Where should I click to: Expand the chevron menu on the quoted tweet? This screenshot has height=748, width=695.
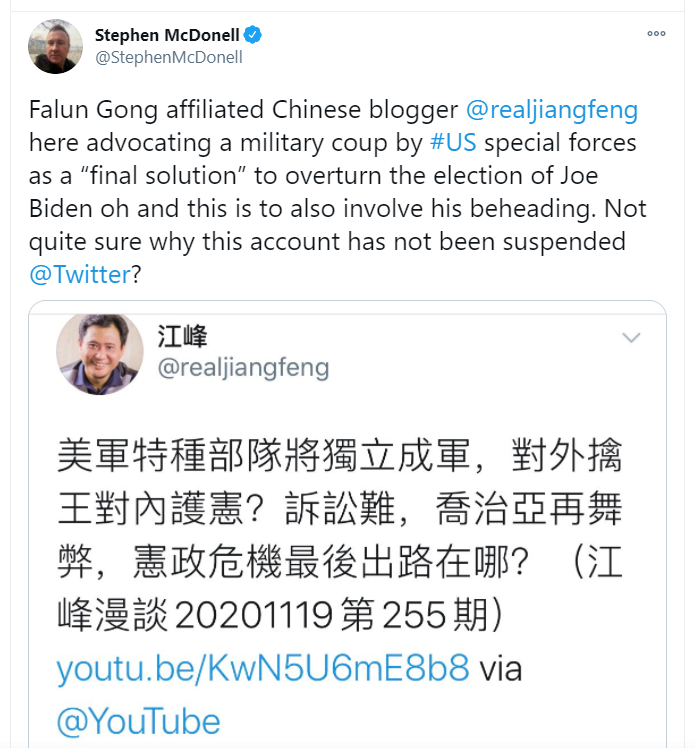click(x=631, y=338)
